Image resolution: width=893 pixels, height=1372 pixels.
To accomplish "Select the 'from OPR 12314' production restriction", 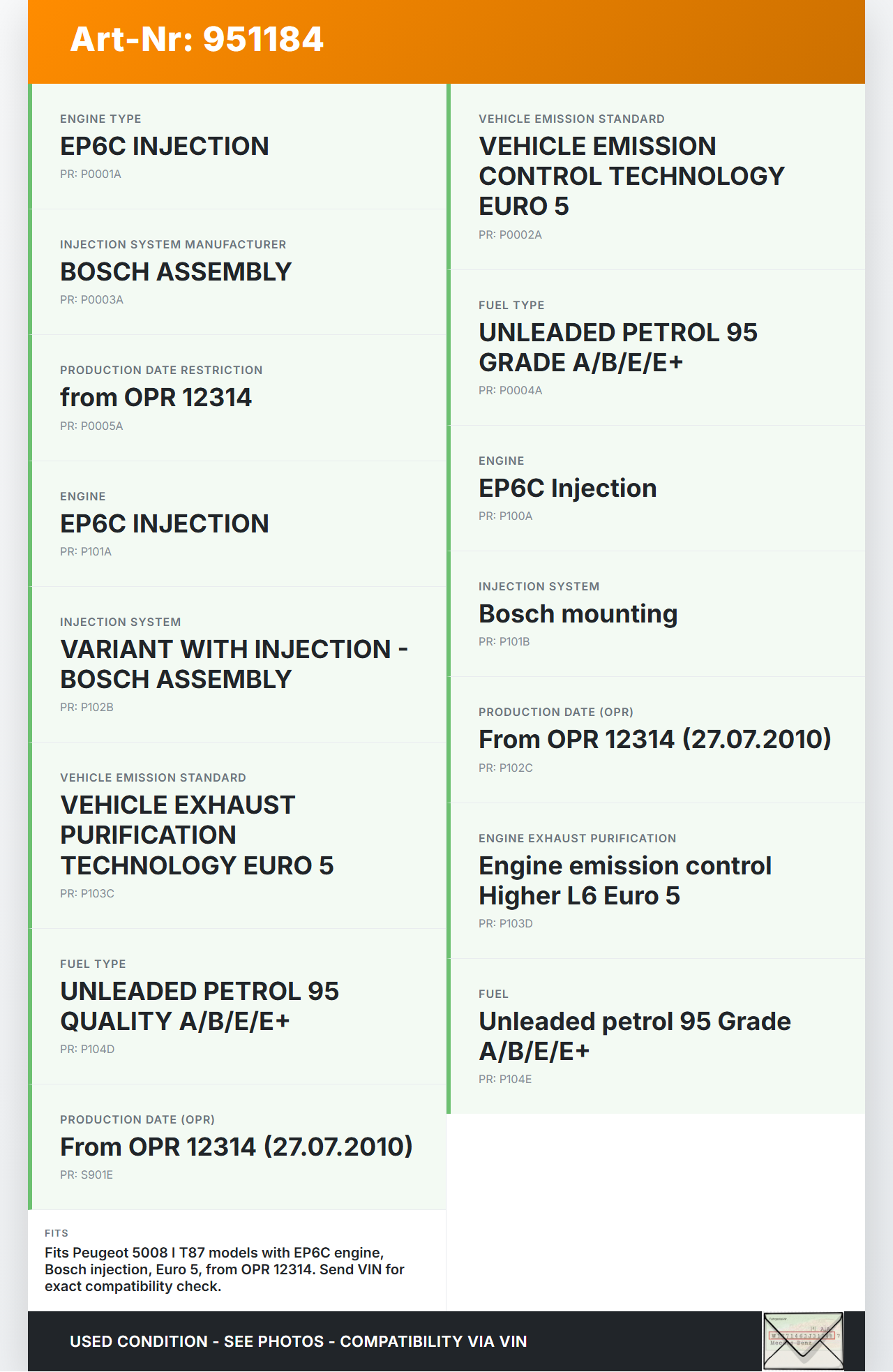I will point(156,398).
